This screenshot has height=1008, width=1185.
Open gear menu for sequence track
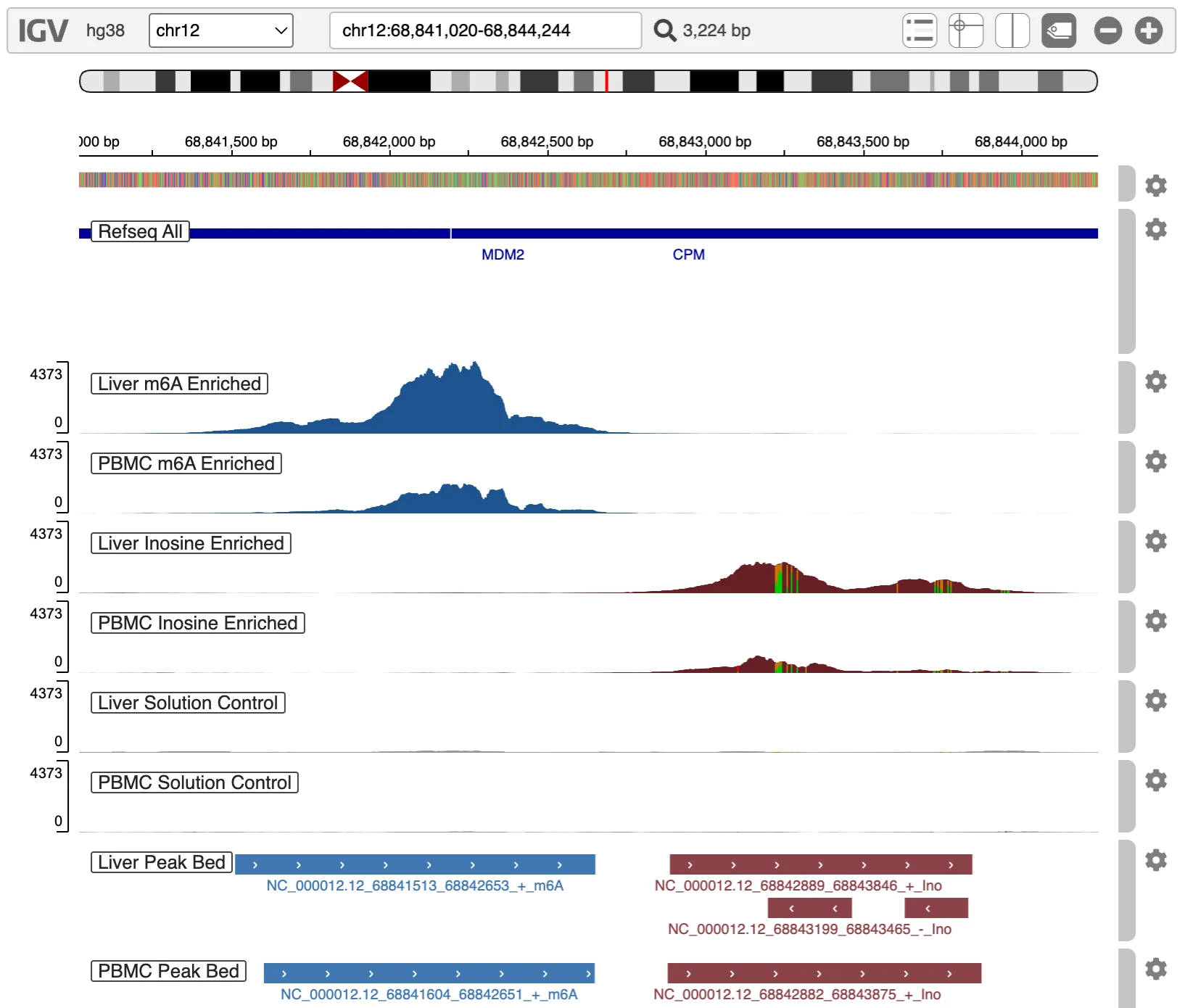click(1155, 186)
